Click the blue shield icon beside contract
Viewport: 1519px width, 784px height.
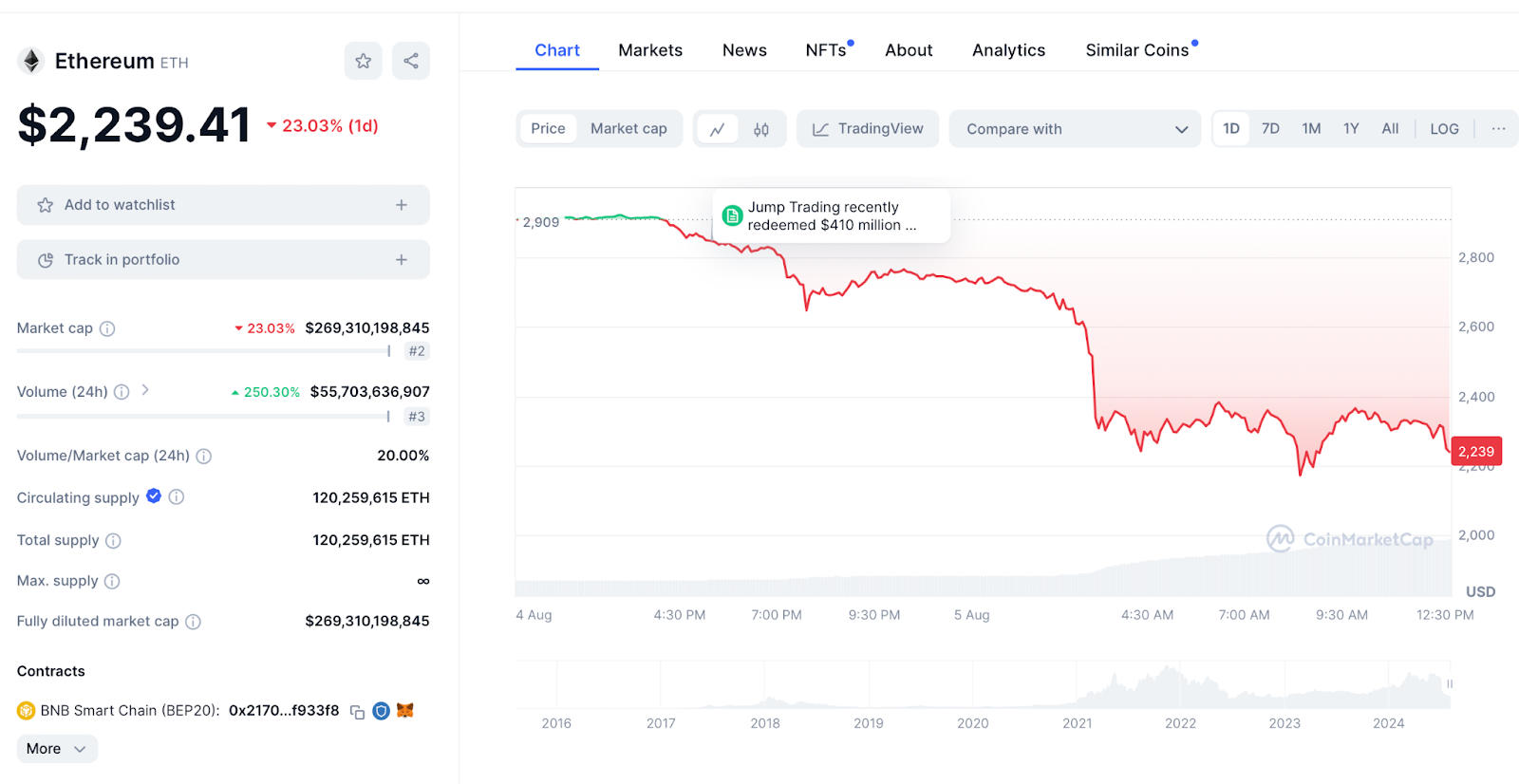(x=381, y=711)
